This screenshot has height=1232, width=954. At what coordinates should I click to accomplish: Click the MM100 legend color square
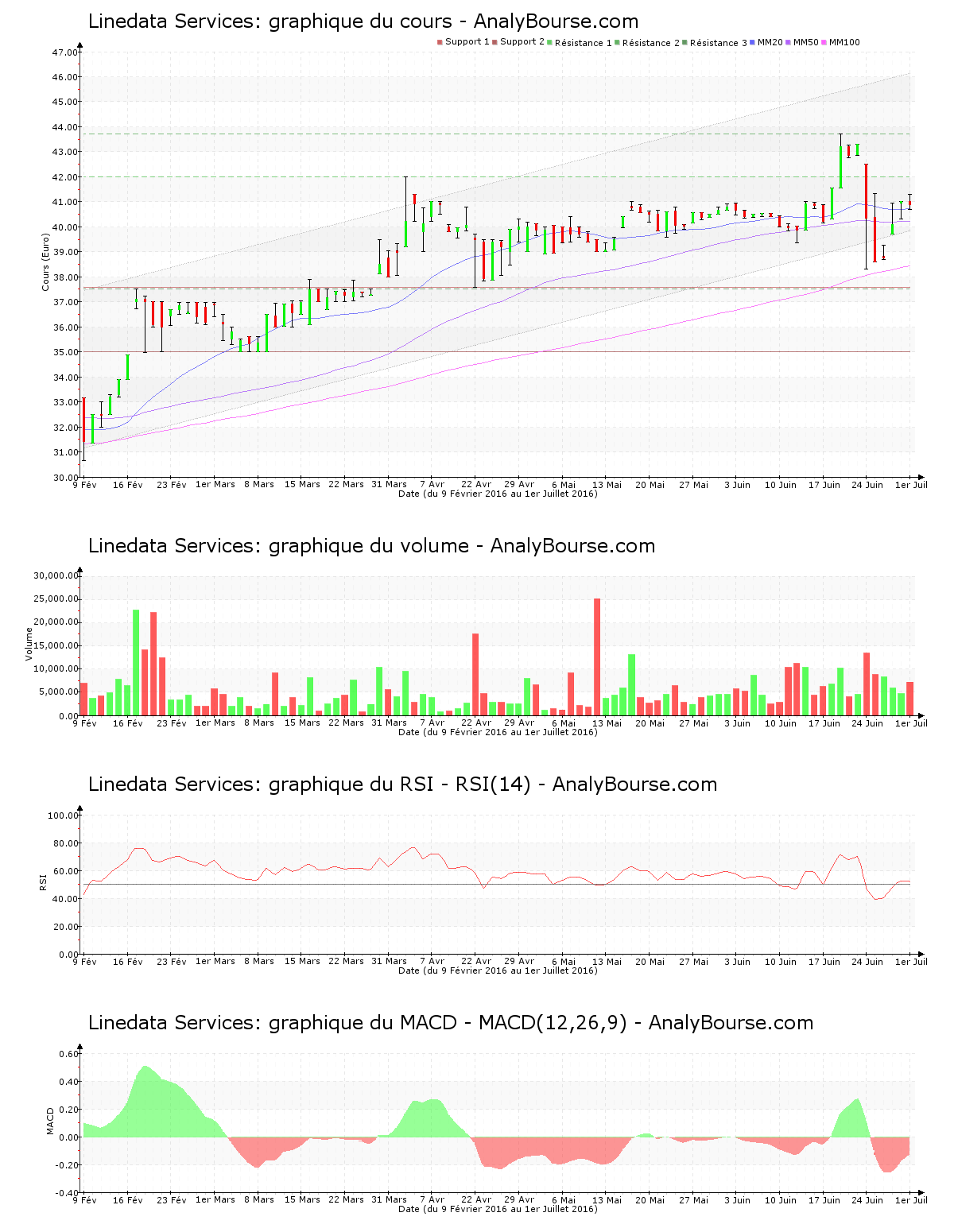pyautogui.click(x=824, y=42)
